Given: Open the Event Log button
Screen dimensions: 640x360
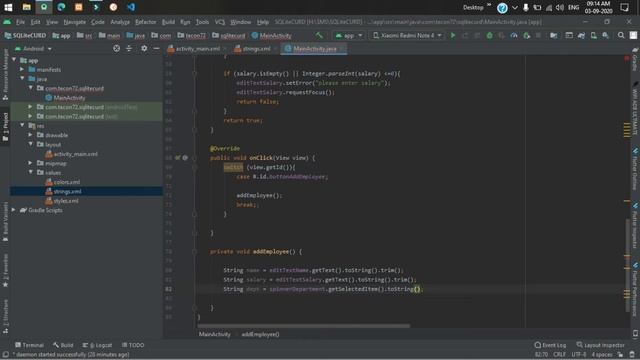Looking at the screenshot, I should click(550, 345).
